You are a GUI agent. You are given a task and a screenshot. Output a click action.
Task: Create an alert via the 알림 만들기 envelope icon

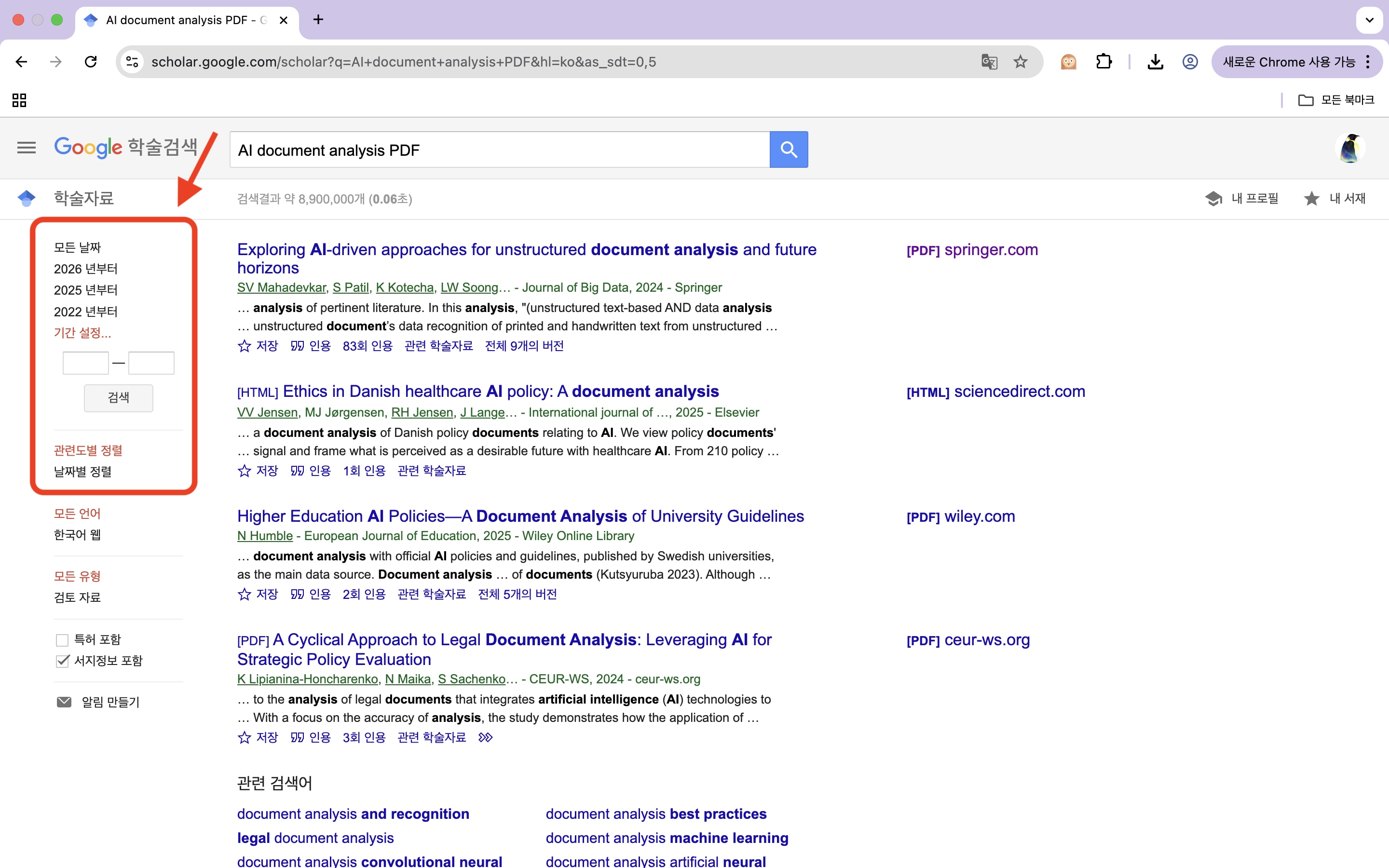coord(63,702)
